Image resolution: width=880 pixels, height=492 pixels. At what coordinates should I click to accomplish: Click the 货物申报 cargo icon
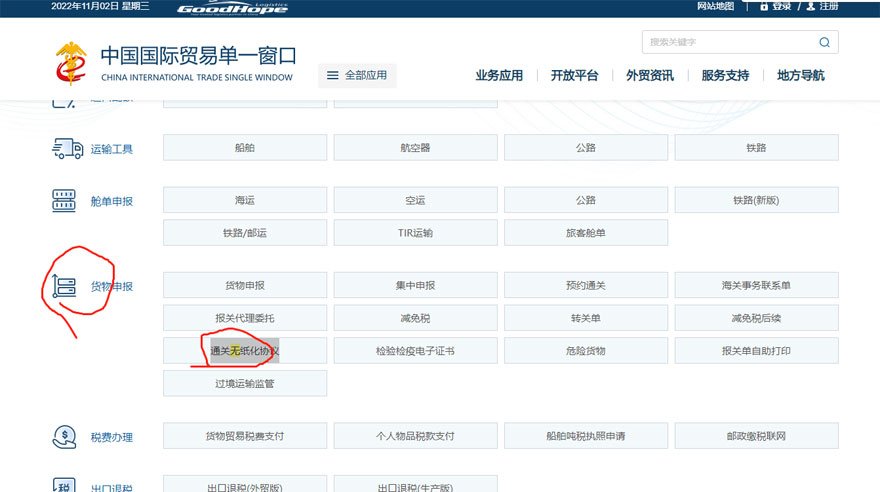click(x=64, y=286)
